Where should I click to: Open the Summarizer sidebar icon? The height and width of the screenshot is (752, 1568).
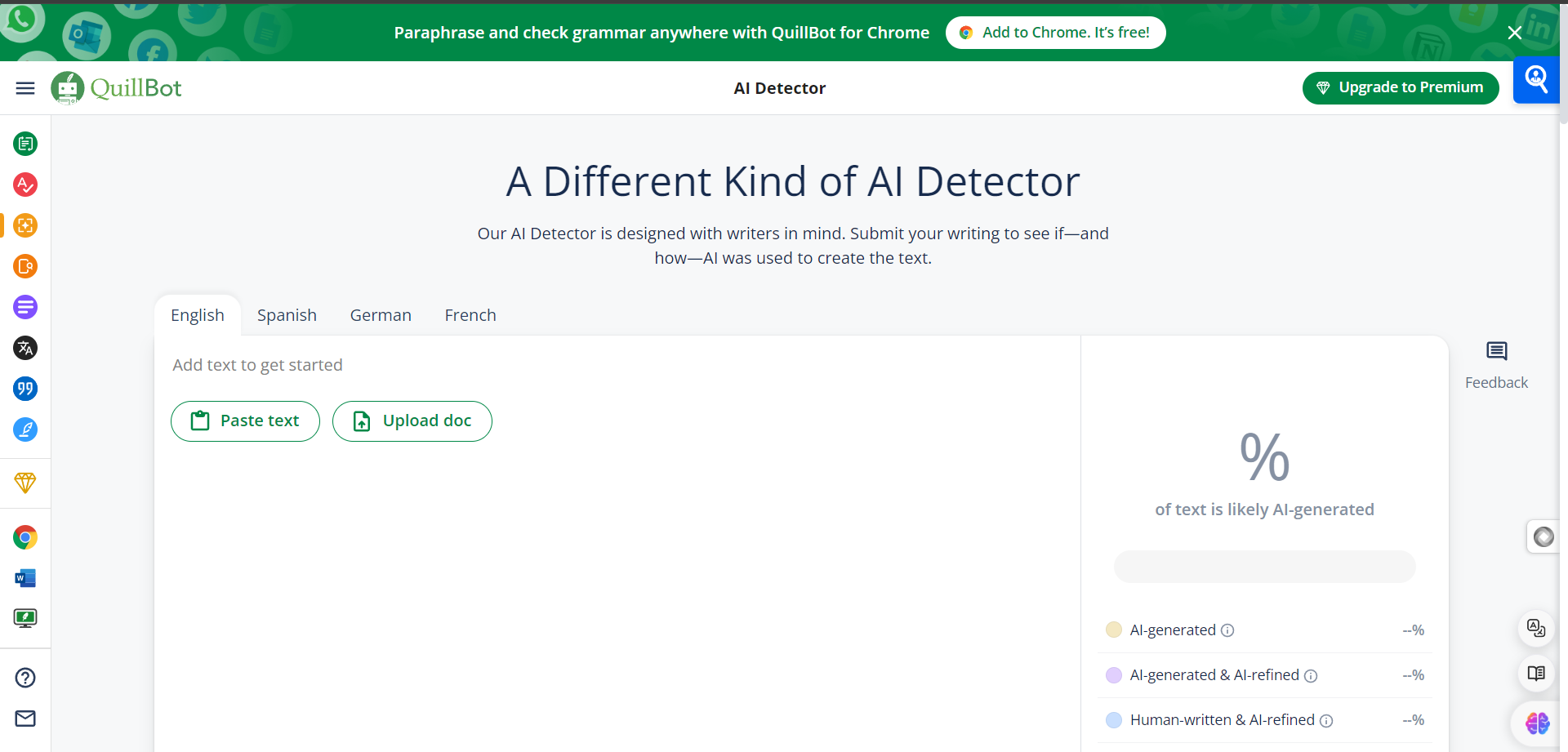(x=25, y=307)
